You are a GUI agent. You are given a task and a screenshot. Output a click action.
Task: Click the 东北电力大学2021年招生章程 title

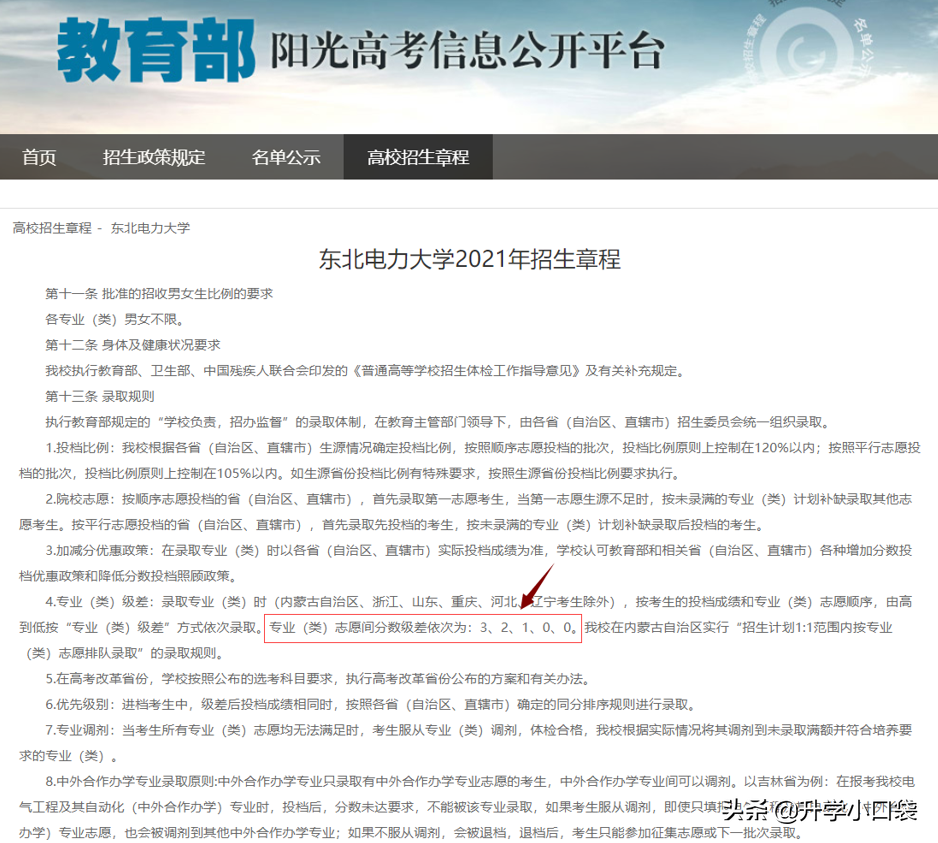(470, 260)
